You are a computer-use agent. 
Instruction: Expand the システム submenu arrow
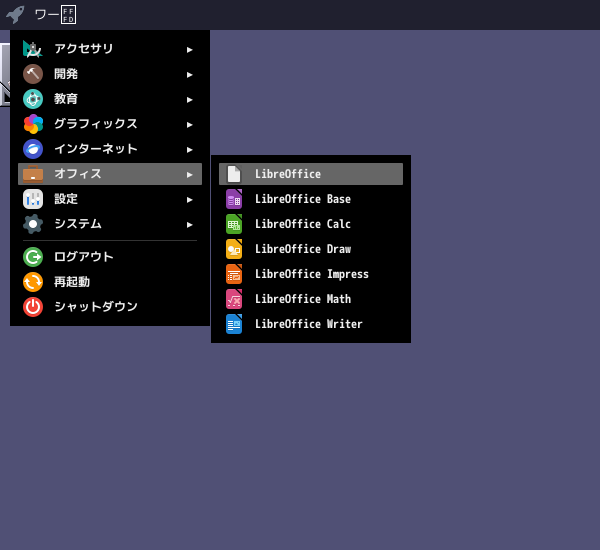189,225
